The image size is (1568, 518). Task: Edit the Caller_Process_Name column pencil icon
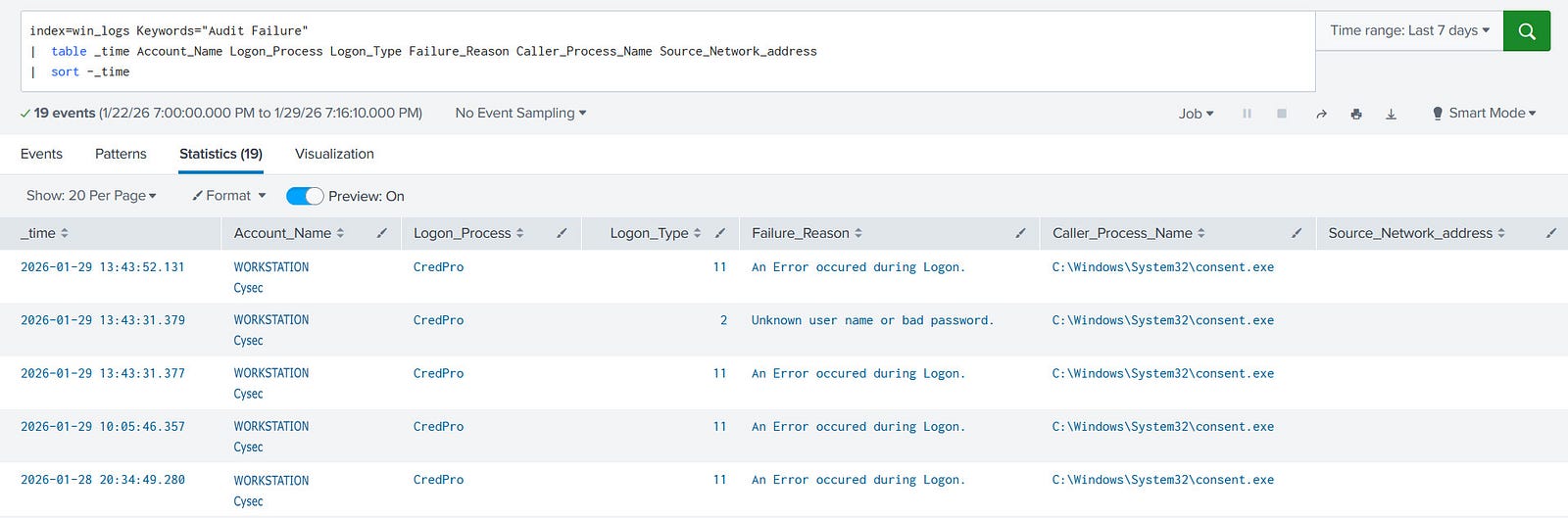point(1297,233)
